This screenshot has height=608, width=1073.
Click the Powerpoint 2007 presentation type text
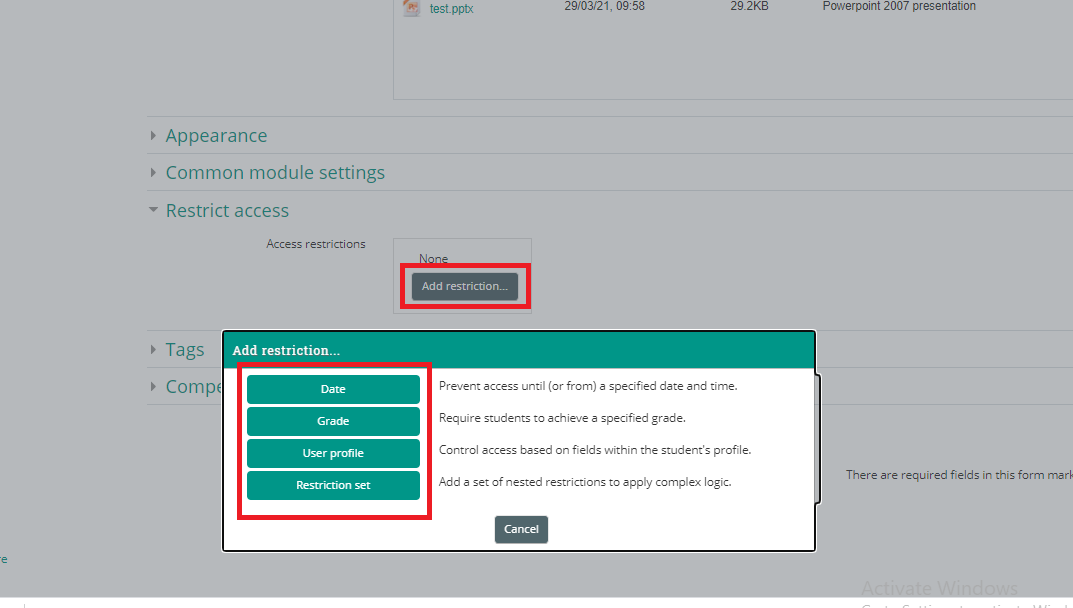pyautogui.click(x=899, y=6)
